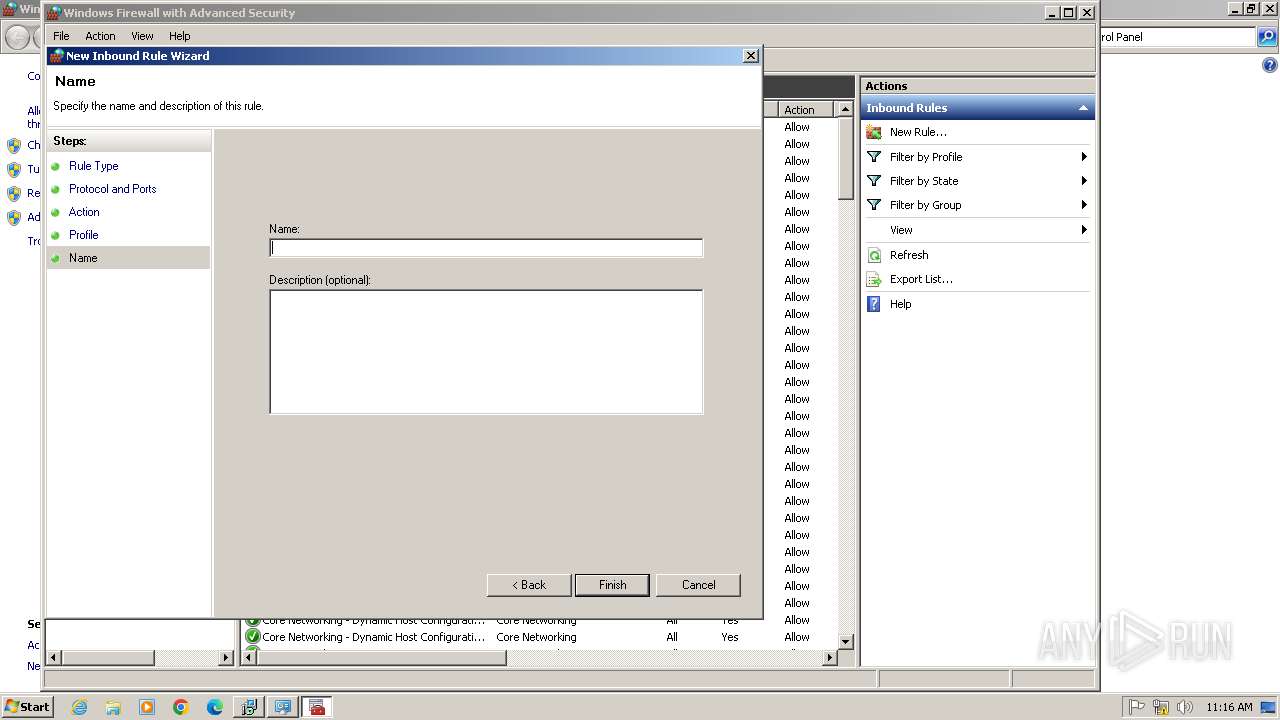Go to the Protocol and Ports step
The image size is (1280, 720).
click(113, 189)
